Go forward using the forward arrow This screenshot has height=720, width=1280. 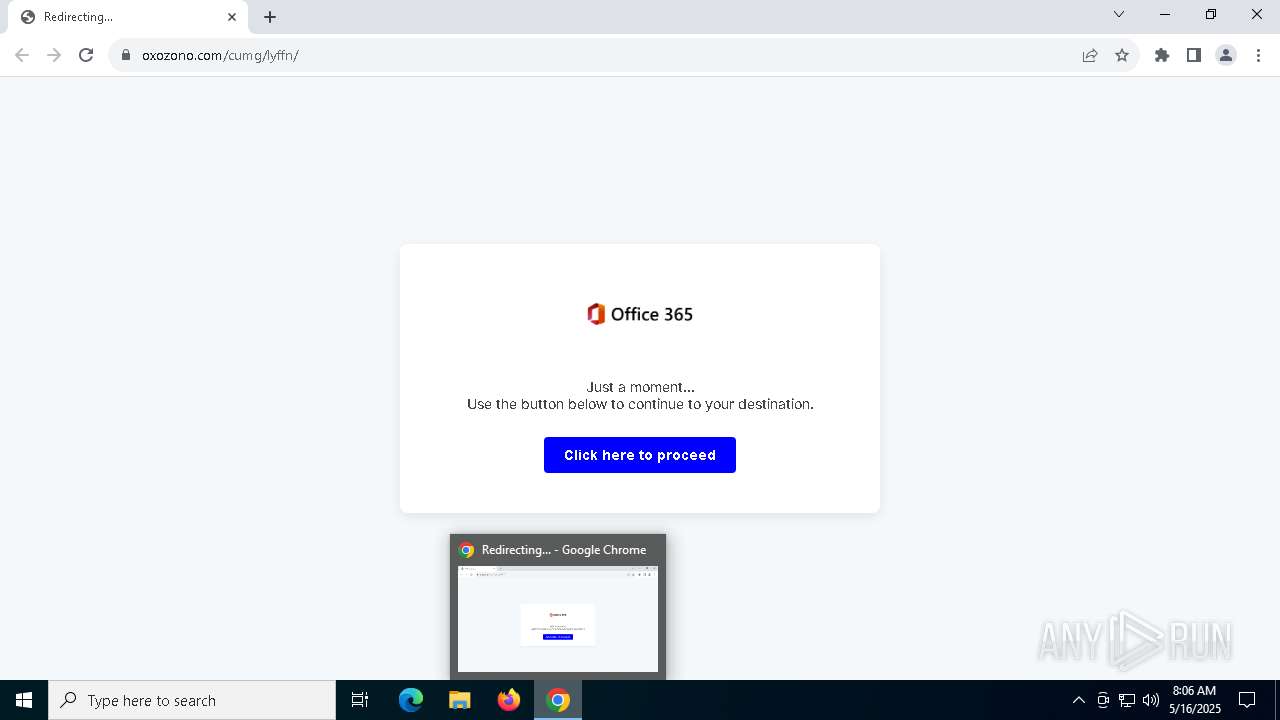tap(54, 55)
